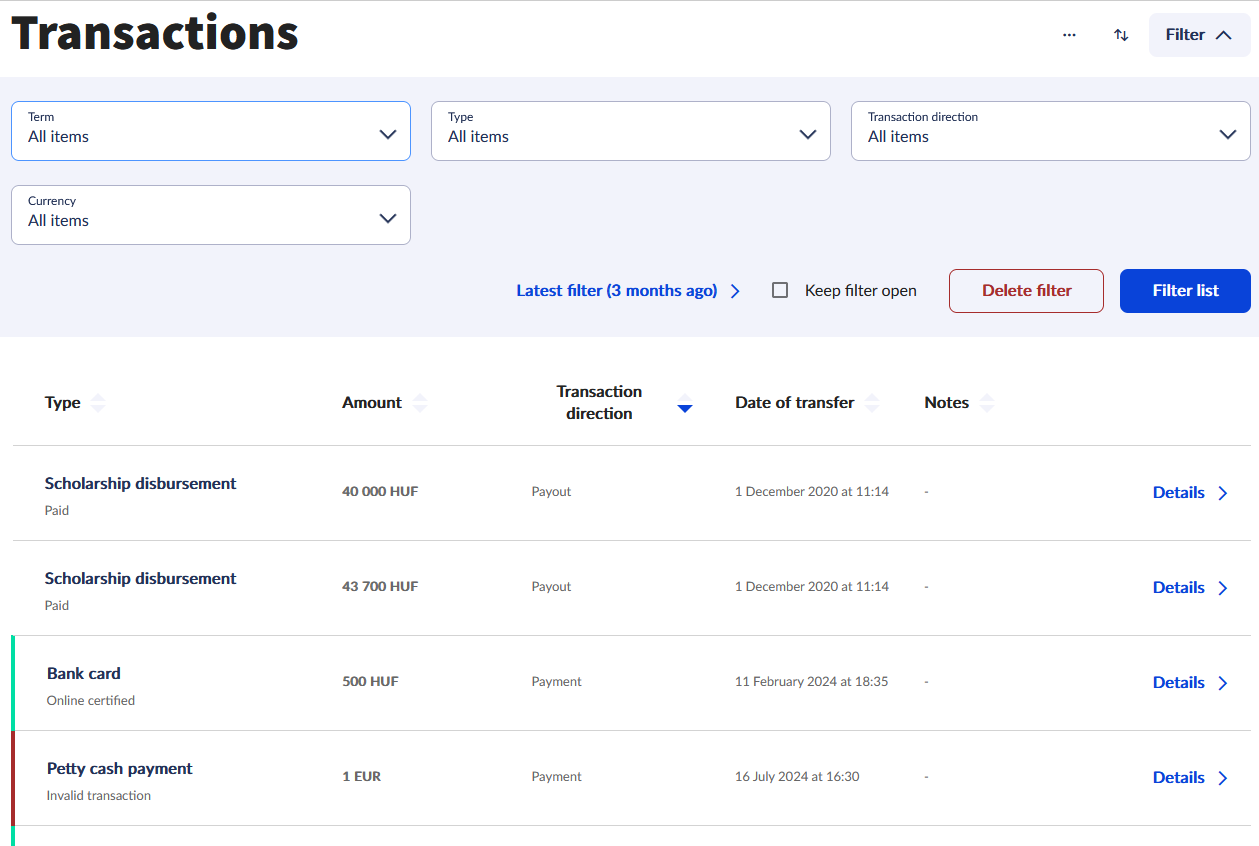The image size is (1259, 846).
Task: Enable the Keep filter open checkbox
Action: pos(780,291)
